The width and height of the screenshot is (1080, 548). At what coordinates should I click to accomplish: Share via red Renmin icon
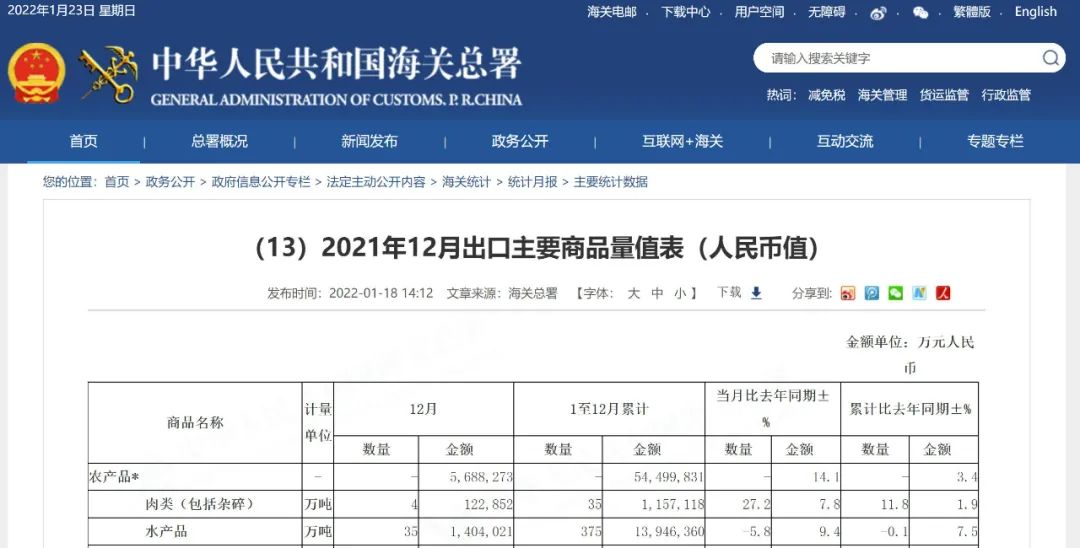coord(942,293)
